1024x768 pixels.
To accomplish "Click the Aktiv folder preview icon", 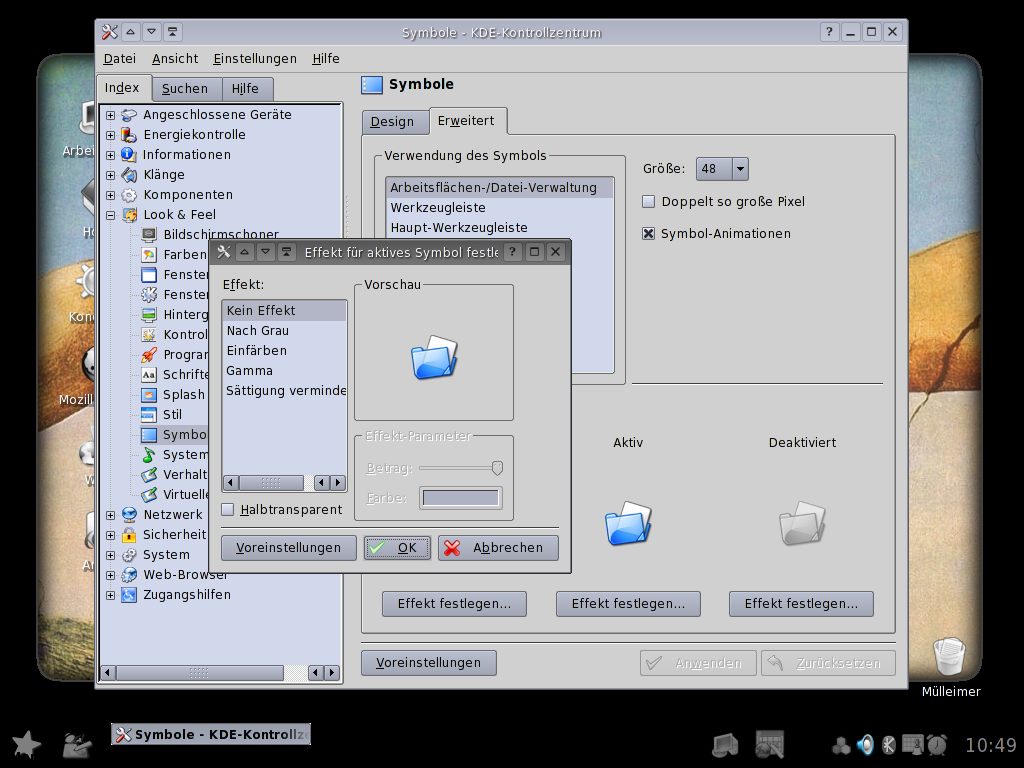I will tap(628, 523).
